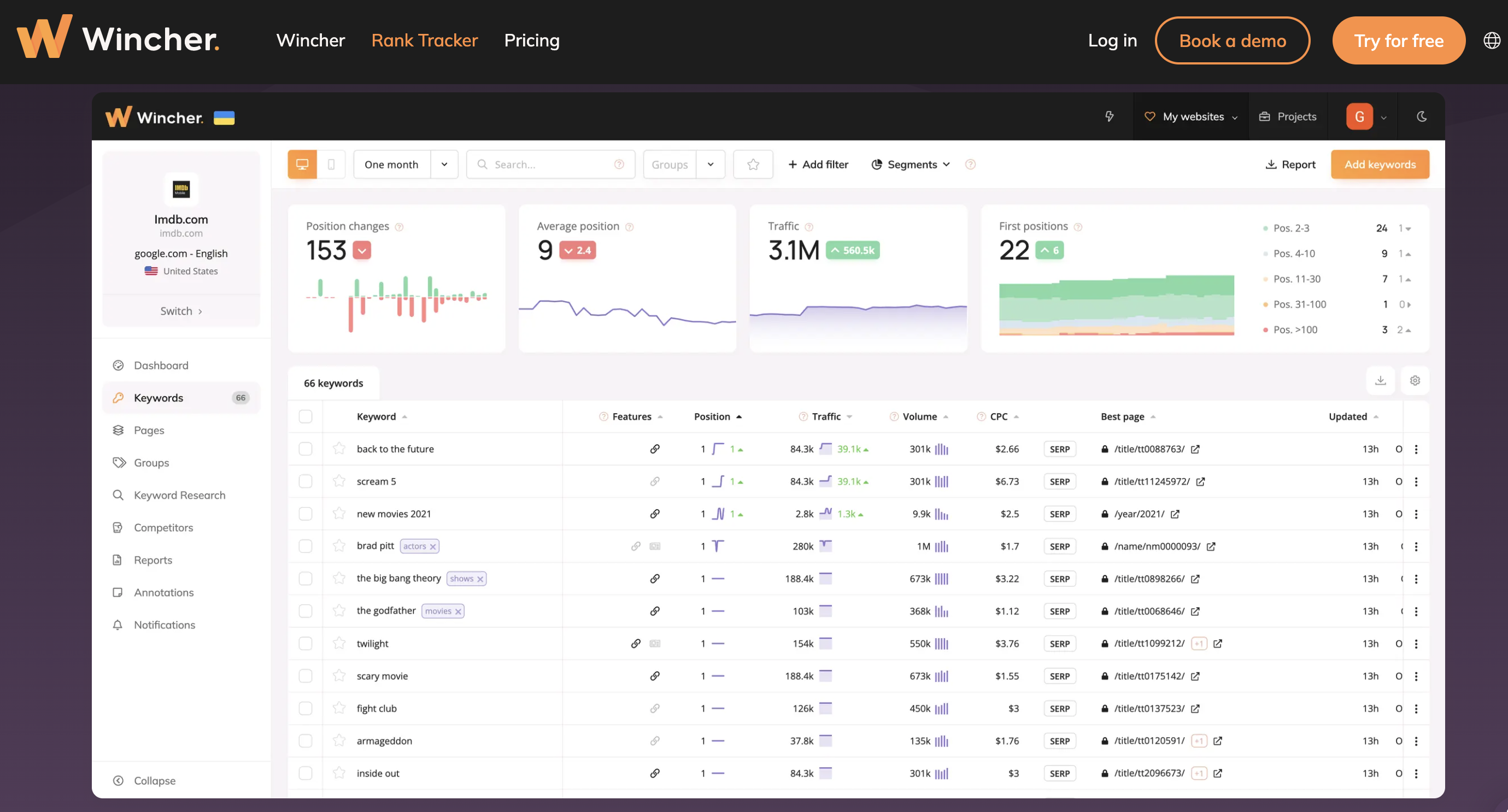1508x812 pixels.
Task: Toggle select-all keywords checkbox
Action: (x=306, y=416)
